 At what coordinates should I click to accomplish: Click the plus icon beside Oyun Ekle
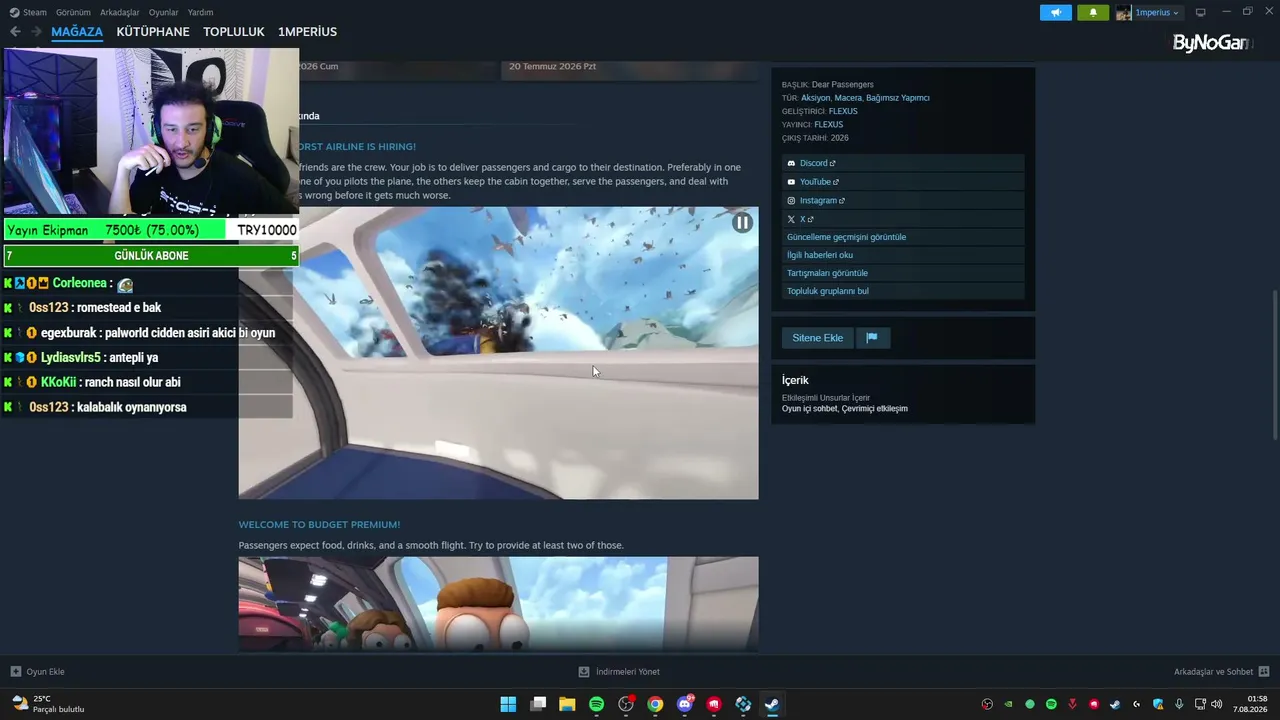[15, 672]
